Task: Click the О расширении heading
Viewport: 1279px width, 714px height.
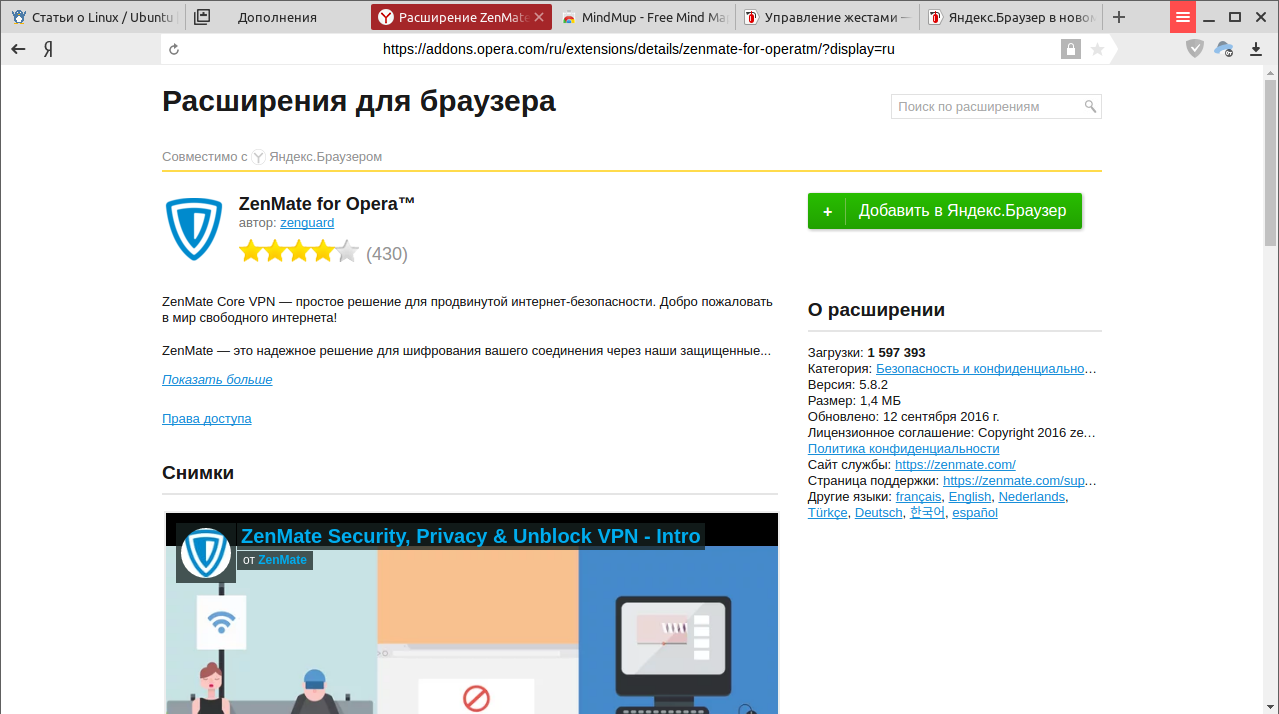Action: pos(876,310)
